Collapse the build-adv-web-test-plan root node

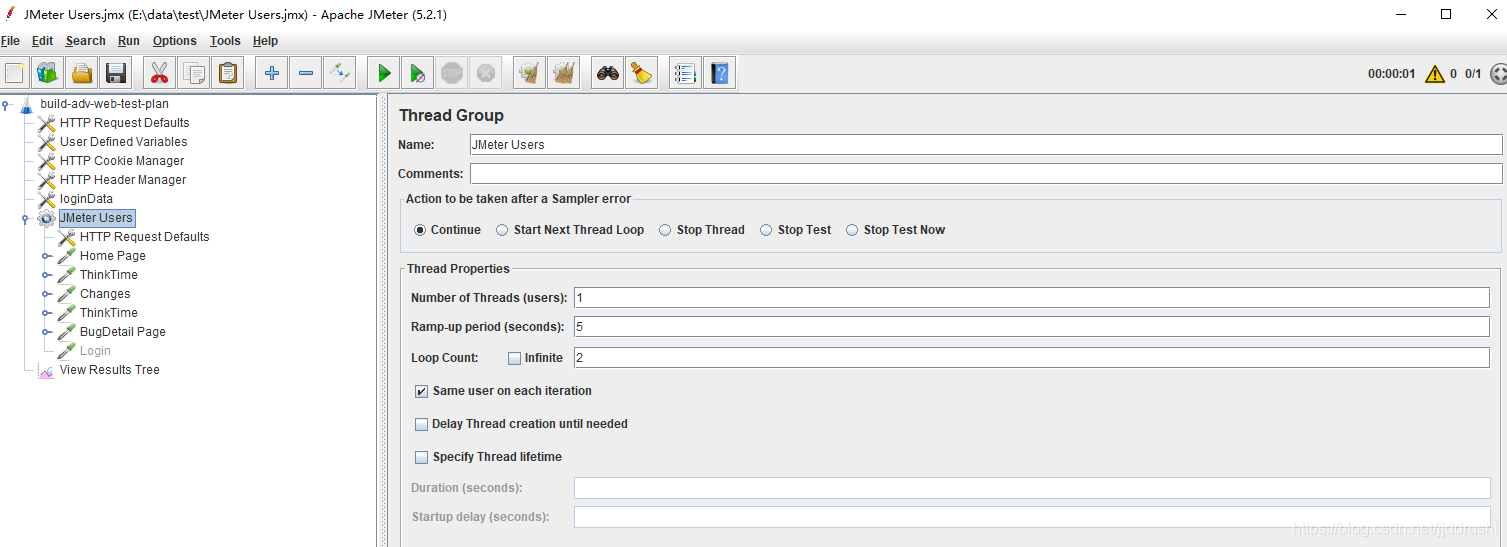tap(5, 104)
